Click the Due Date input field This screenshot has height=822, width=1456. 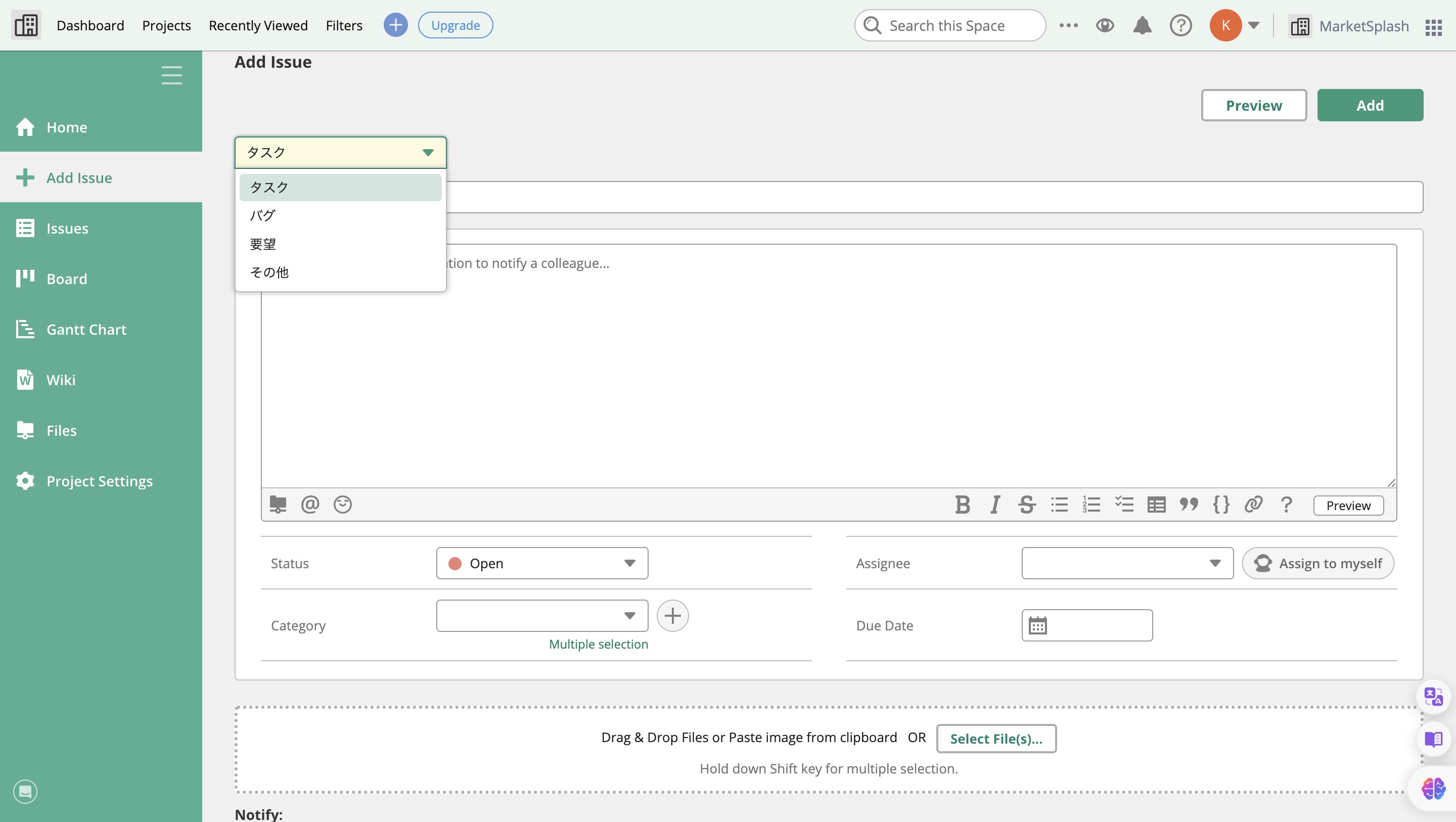[1097, 625]
